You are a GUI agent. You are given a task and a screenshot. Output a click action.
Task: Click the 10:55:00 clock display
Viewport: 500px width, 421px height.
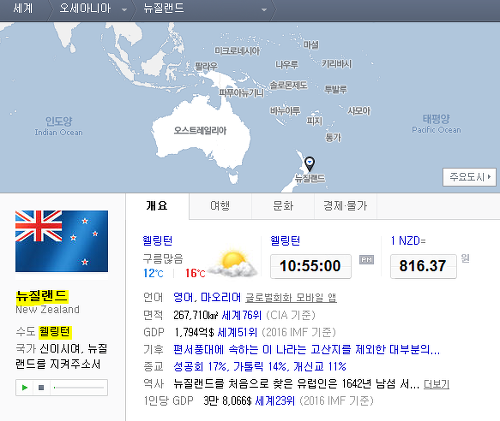pyautogui.click(x=311, y=266)
